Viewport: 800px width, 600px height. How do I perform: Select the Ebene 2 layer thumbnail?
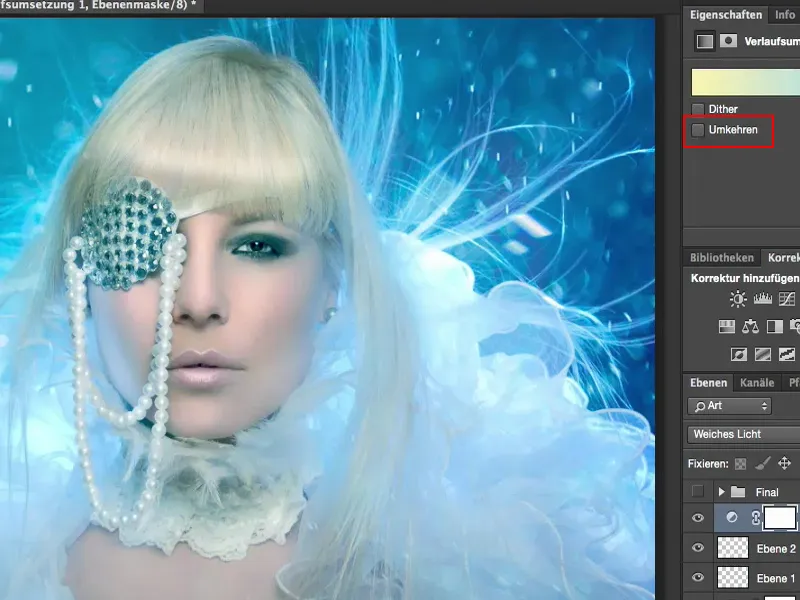(x=733, y=548)
